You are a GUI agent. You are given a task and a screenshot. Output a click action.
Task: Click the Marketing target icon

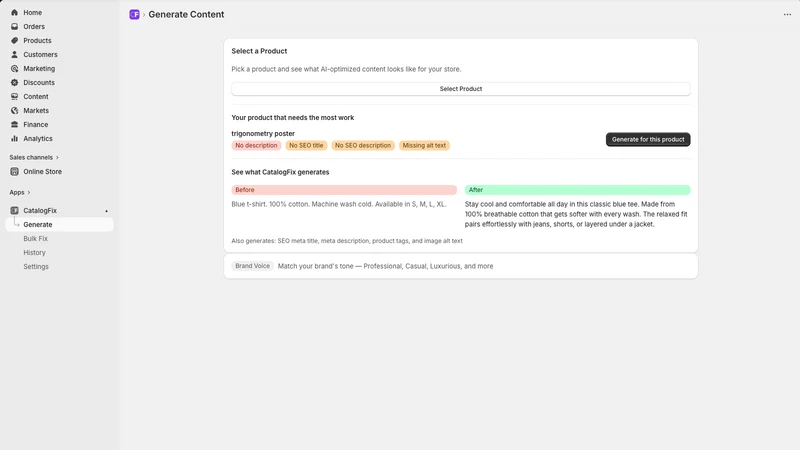coord(14,68)
